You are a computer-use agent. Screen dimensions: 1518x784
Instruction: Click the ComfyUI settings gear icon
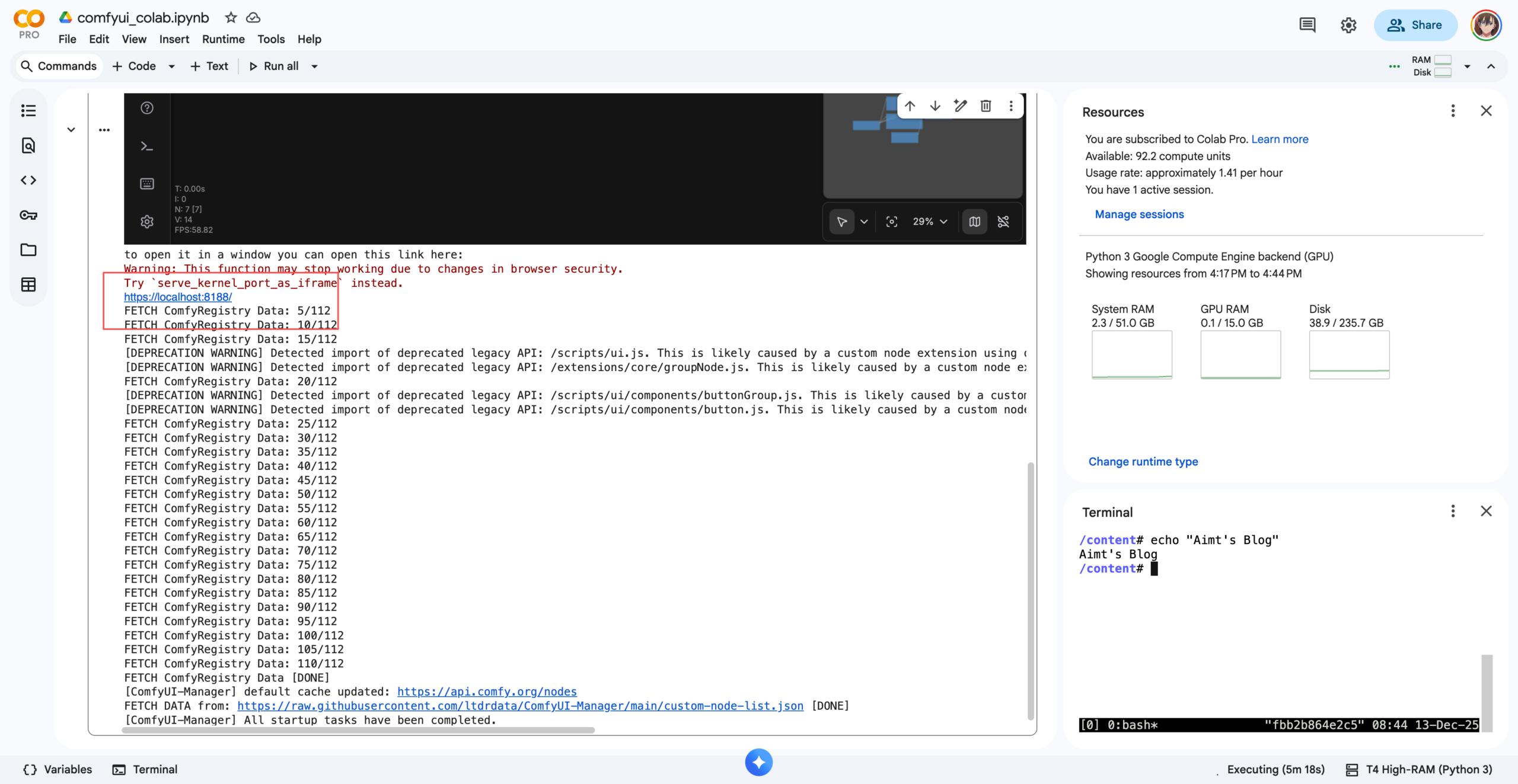click(x=147, y=222)
